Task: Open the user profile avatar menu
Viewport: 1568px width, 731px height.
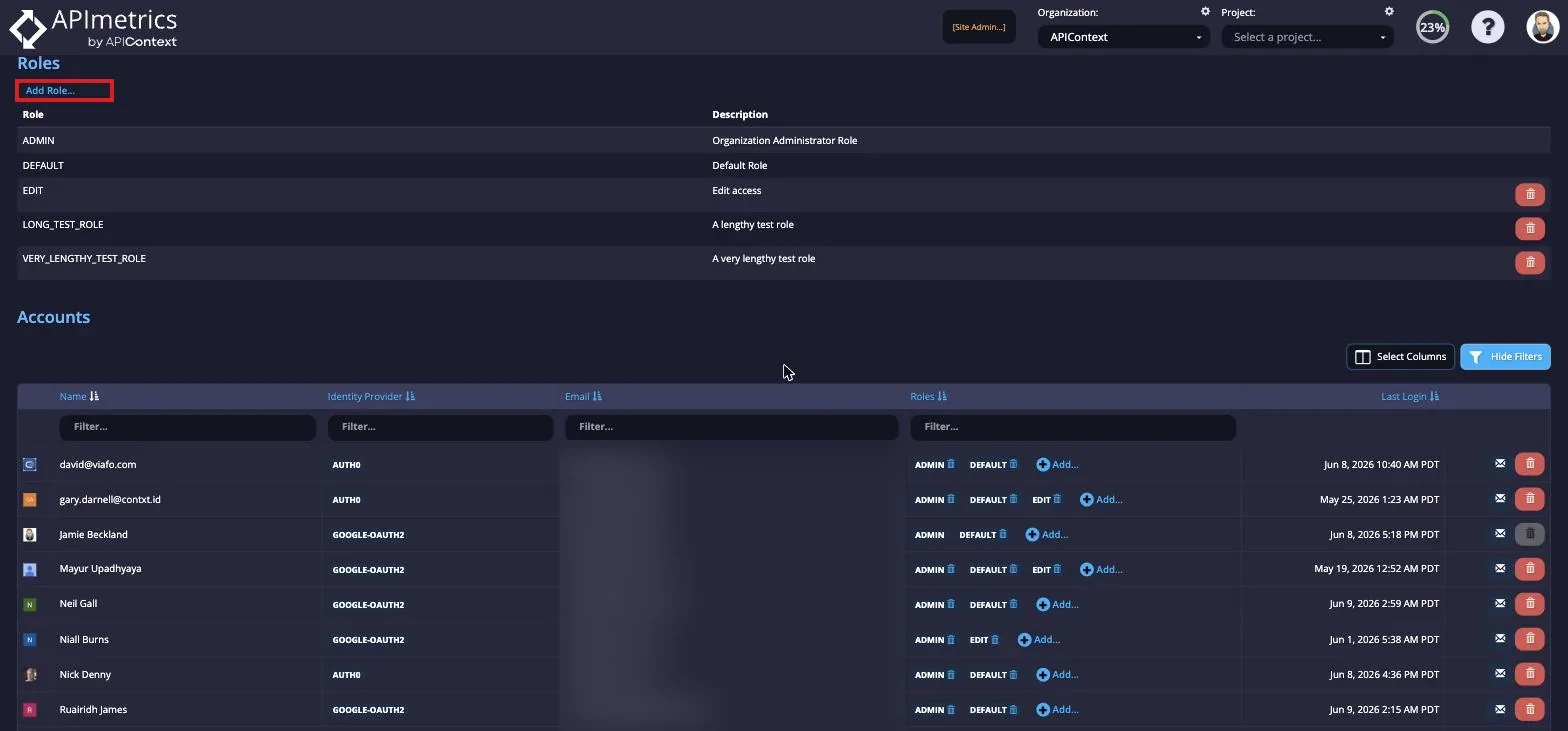Action: 1543,27
